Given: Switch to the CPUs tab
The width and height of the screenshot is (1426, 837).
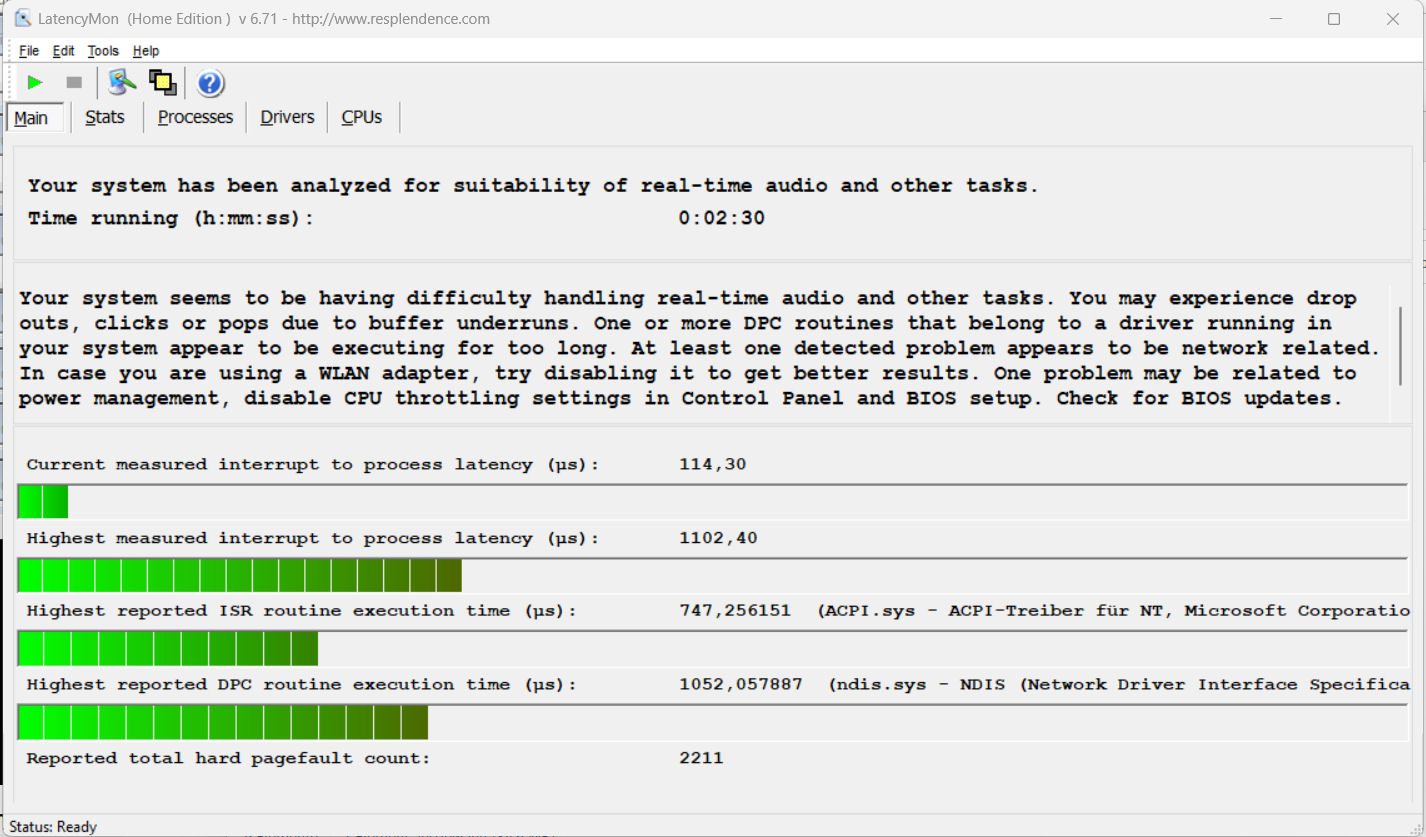Looking at the screenshot, I should tap(362, 117).
